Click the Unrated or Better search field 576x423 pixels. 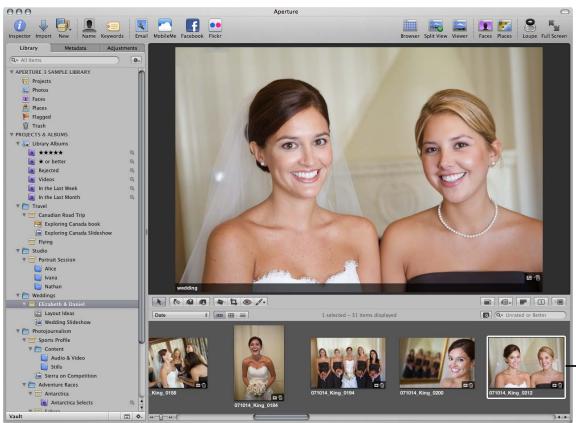tap(530, 315)
